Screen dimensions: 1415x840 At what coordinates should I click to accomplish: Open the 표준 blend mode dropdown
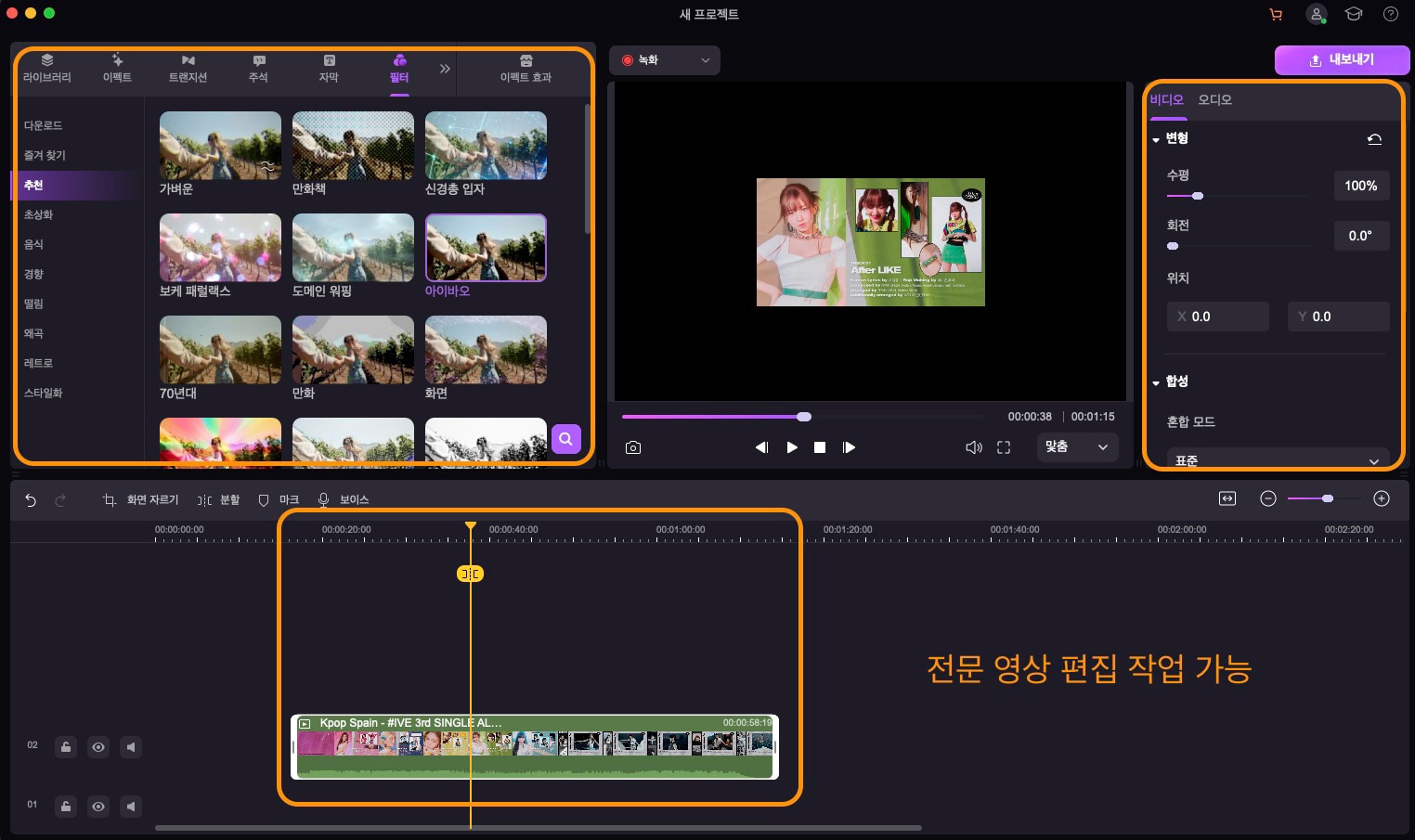1278,459
